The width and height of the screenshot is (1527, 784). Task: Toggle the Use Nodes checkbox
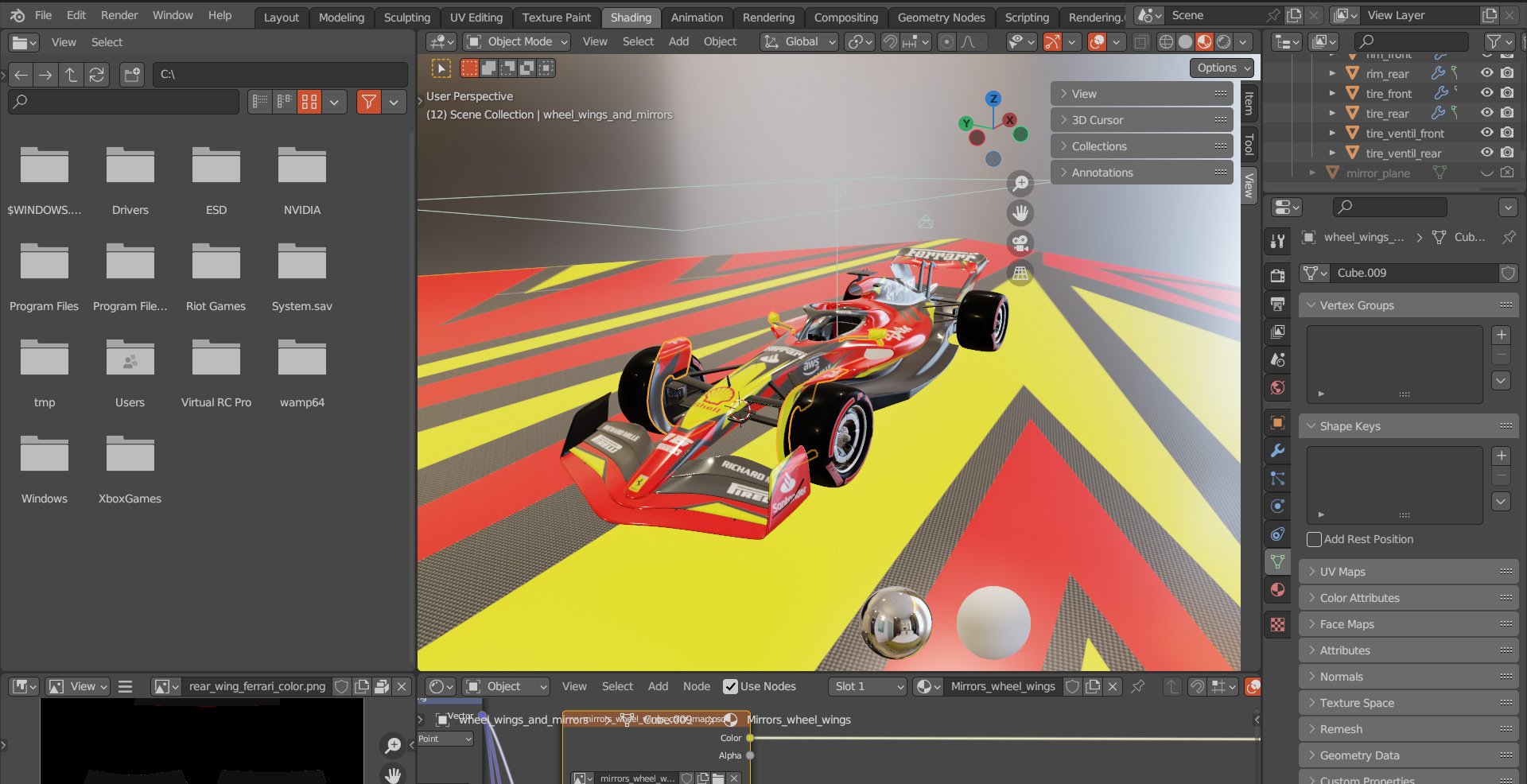coord(730,686)
